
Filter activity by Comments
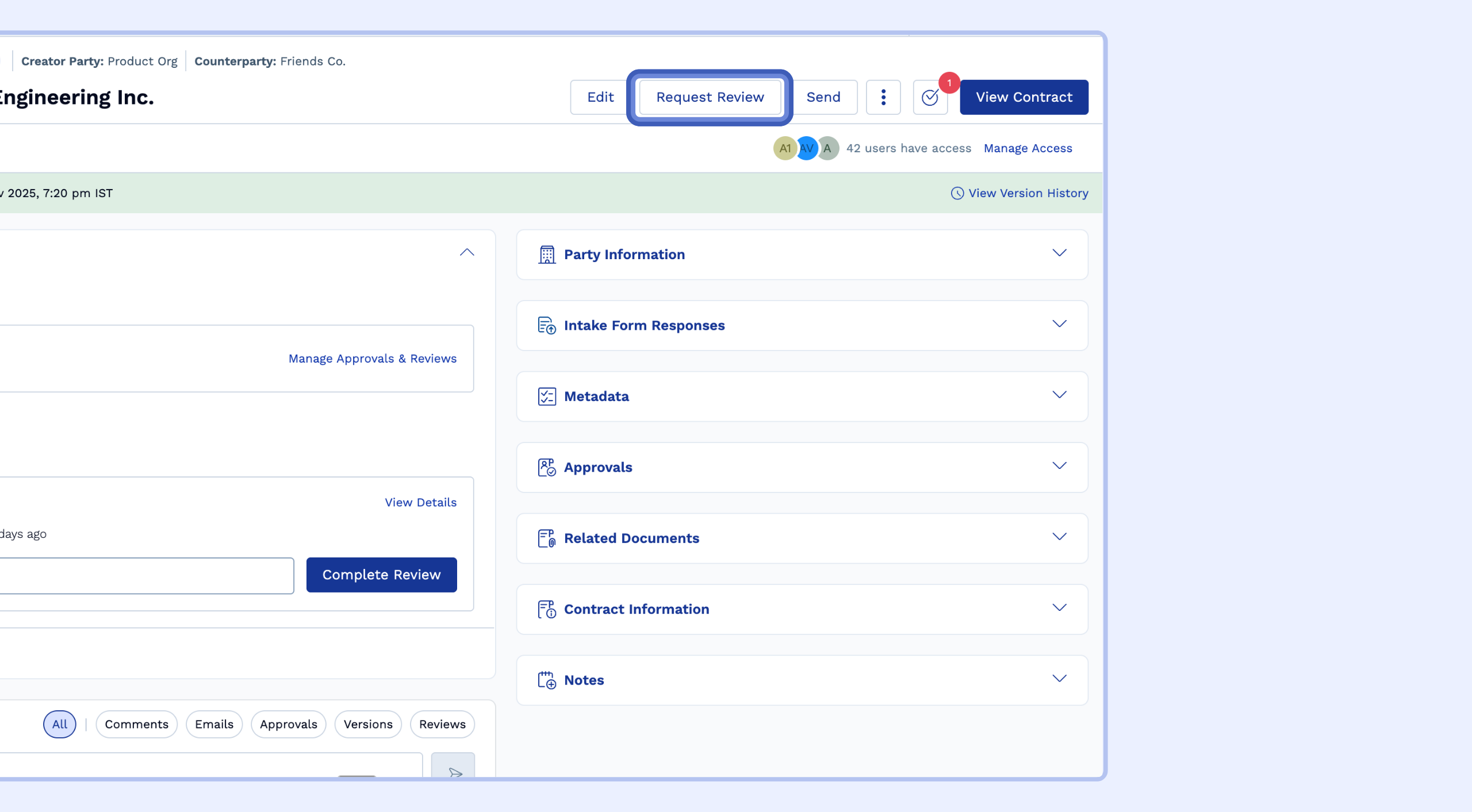[136, 724]
